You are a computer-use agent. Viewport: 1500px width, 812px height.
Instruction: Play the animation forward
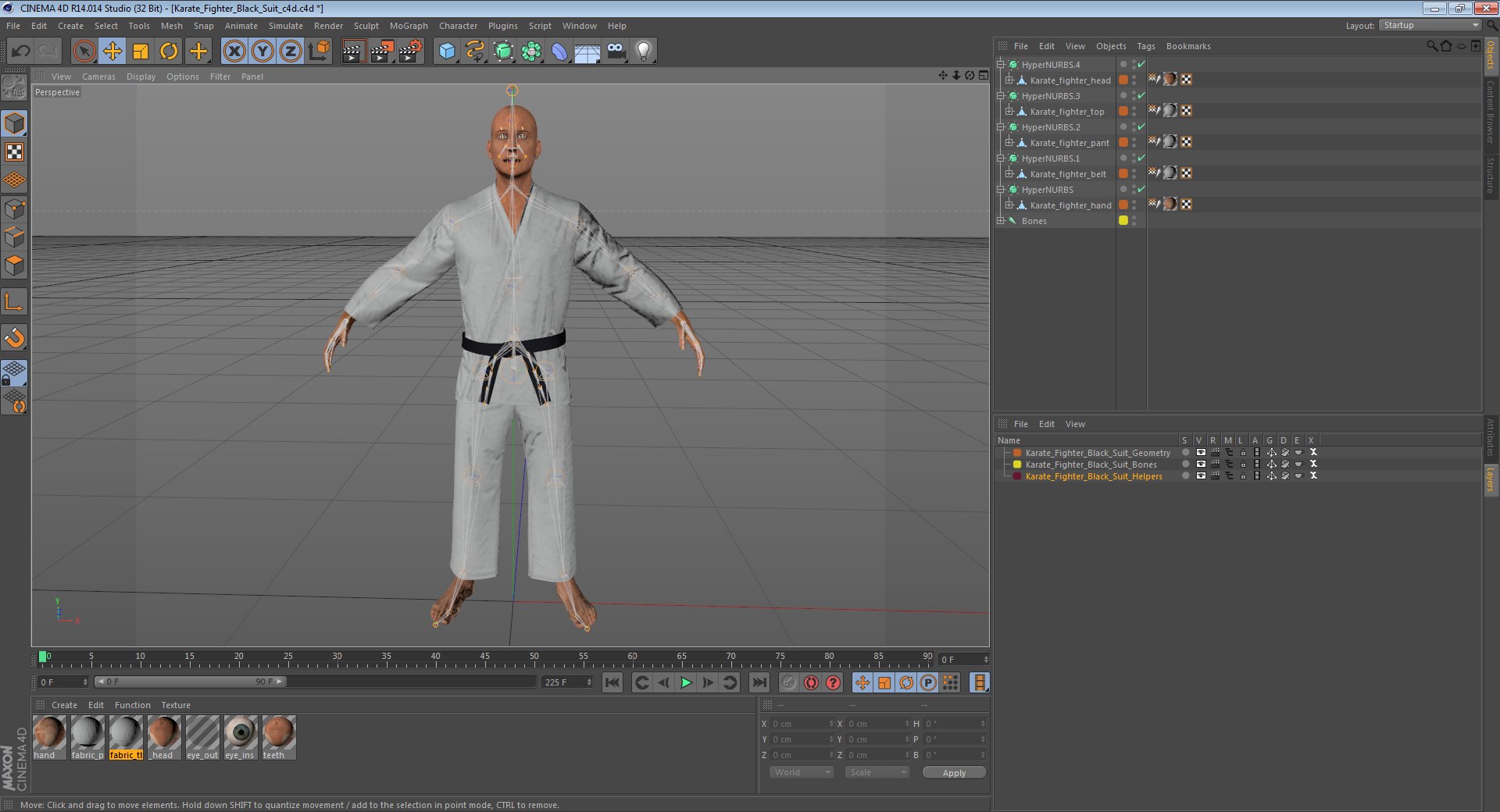(685, 683)
